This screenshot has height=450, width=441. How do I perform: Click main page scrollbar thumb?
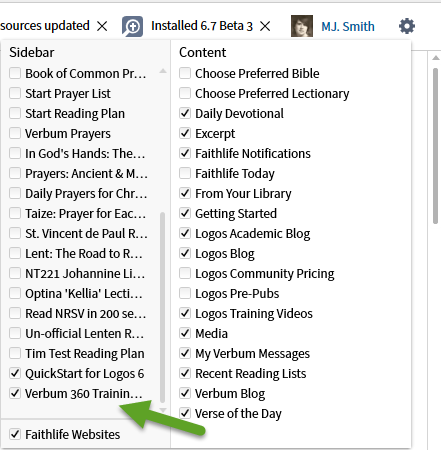pyautogui.click(x=435, y=146)
